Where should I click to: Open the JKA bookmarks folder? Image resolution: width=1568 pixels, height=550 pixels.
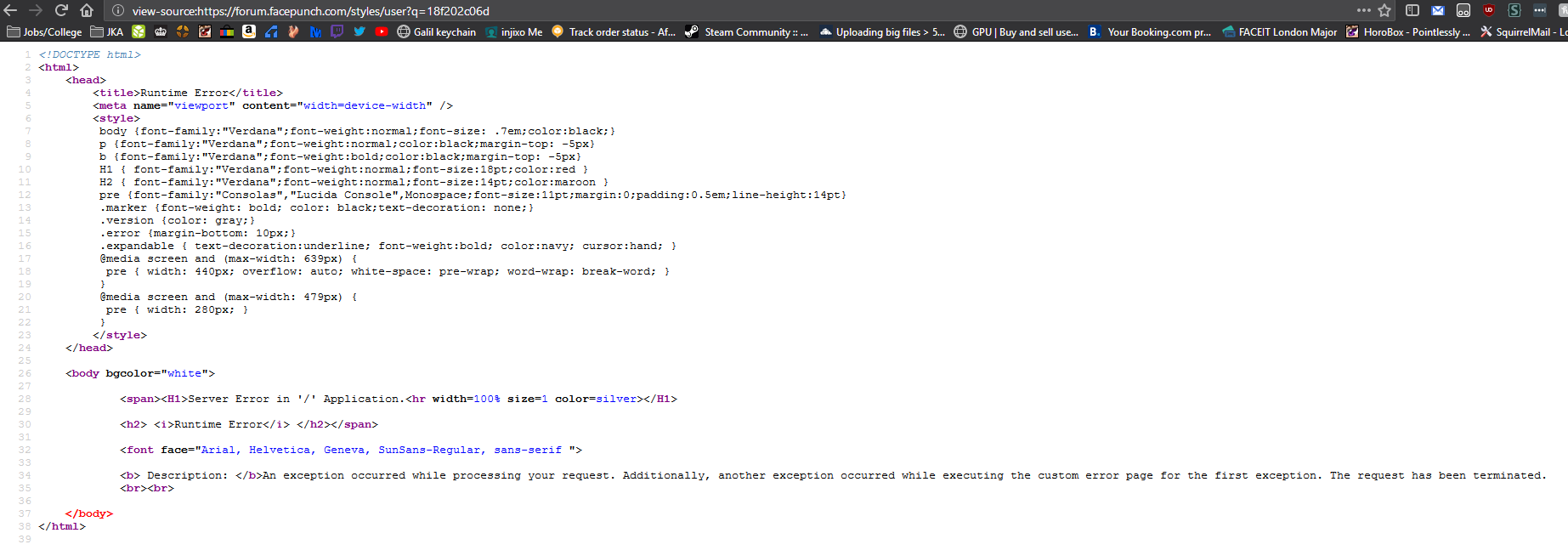(x=107, y=31)
